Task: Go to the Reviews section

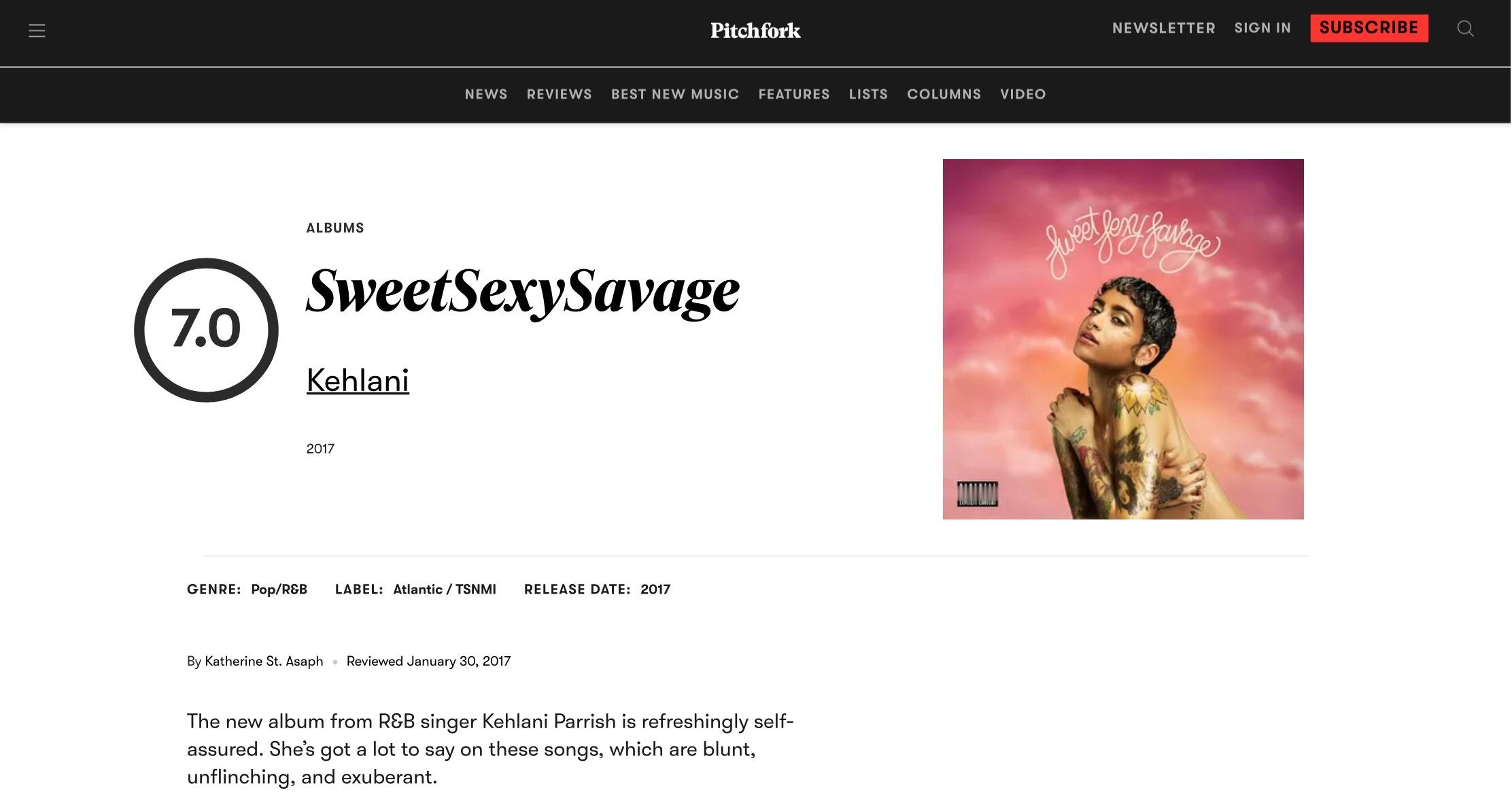Action: tap(559, 95)
